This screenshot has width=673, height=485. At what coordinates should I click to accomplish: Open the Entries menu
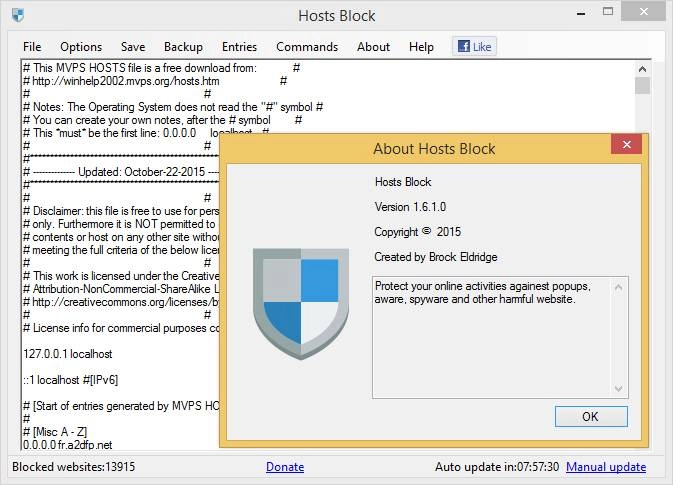click(239, 47)
